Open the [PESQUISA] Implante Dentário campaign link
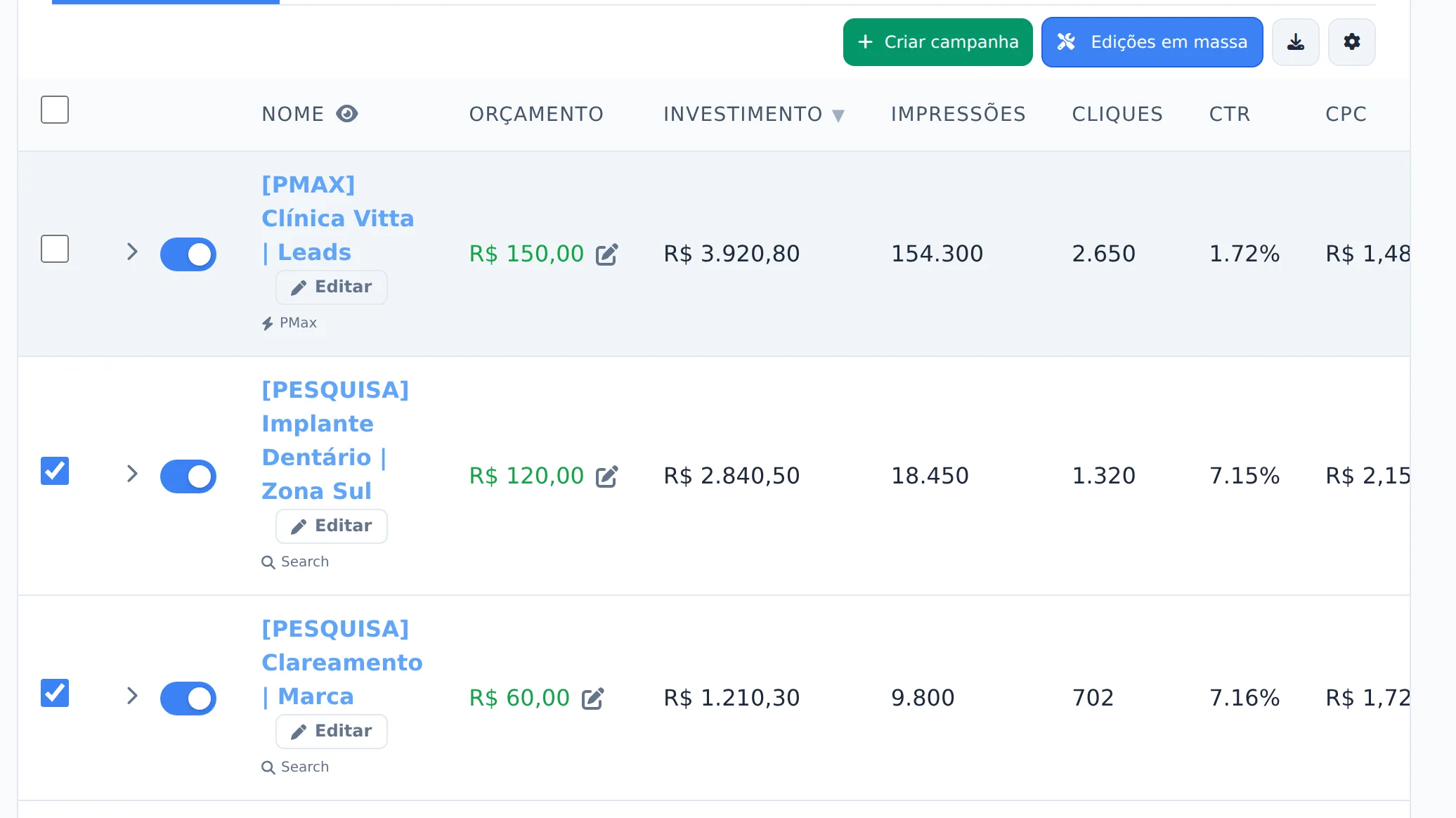 tap(335, 441)
